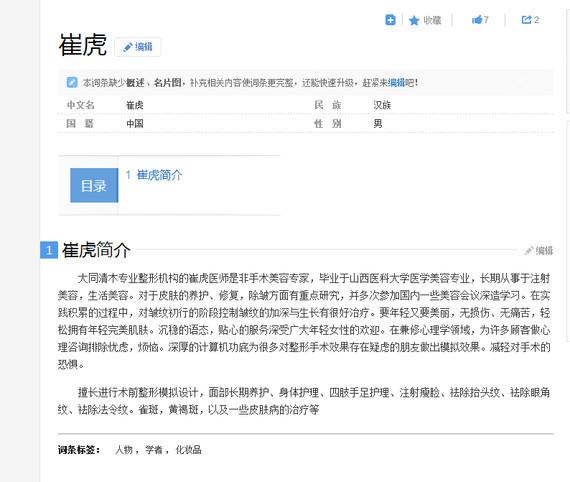This screenshot has width=570, height=482.
Task: Click the share arrow icon
Action: click(x=526, y=20)
